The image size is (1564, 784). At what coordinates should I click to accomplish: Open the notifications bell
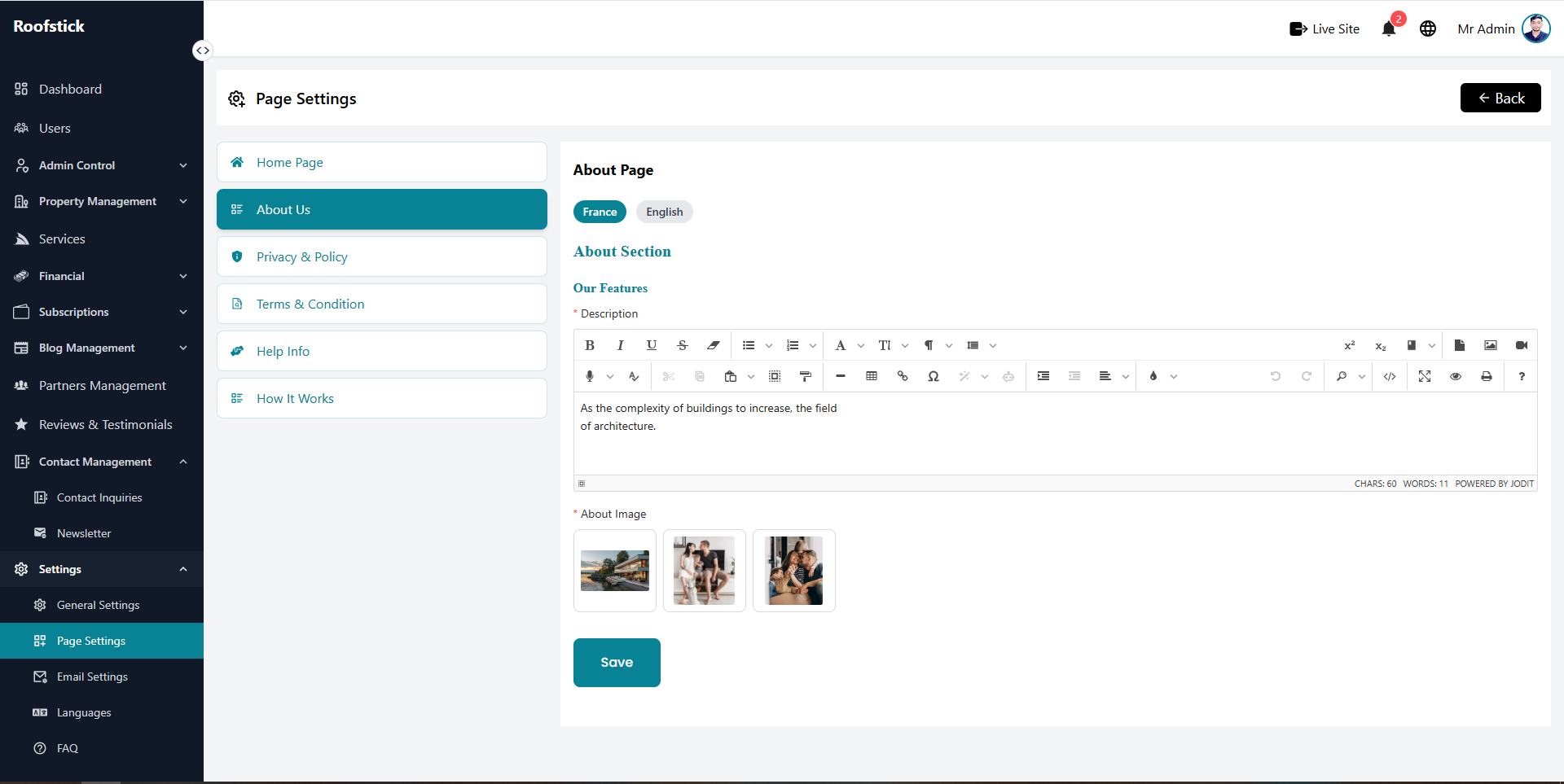1389,29
